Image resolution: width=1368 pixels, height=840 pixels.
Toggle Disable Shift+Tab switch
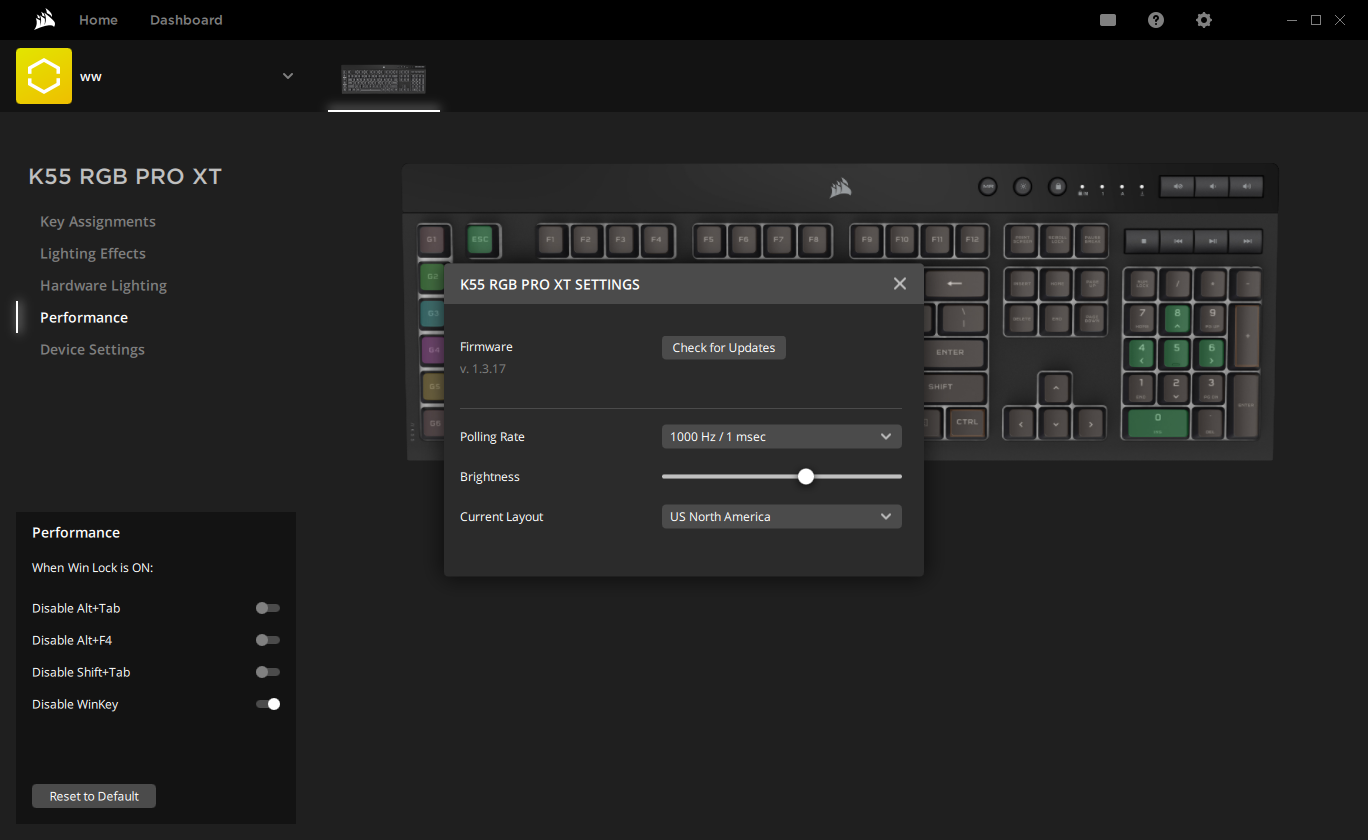tap(268, 672)
